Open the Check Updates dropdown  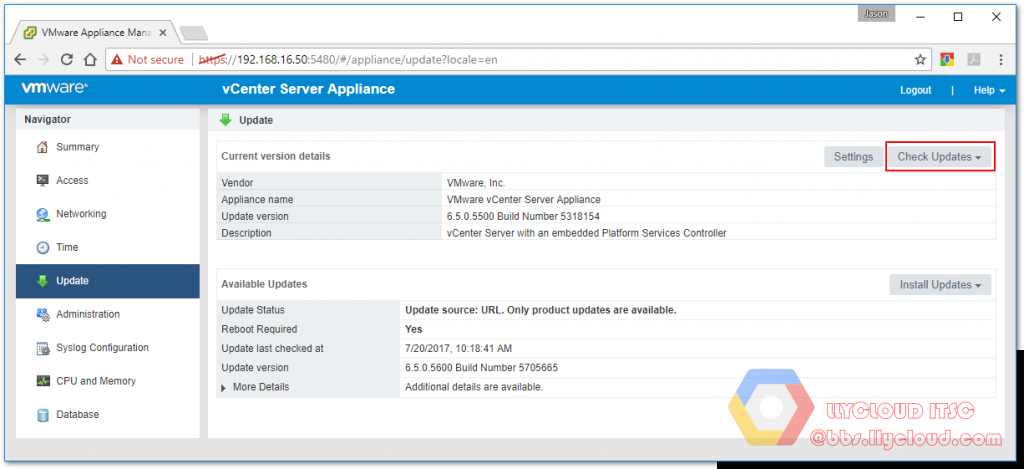point(939,157)
